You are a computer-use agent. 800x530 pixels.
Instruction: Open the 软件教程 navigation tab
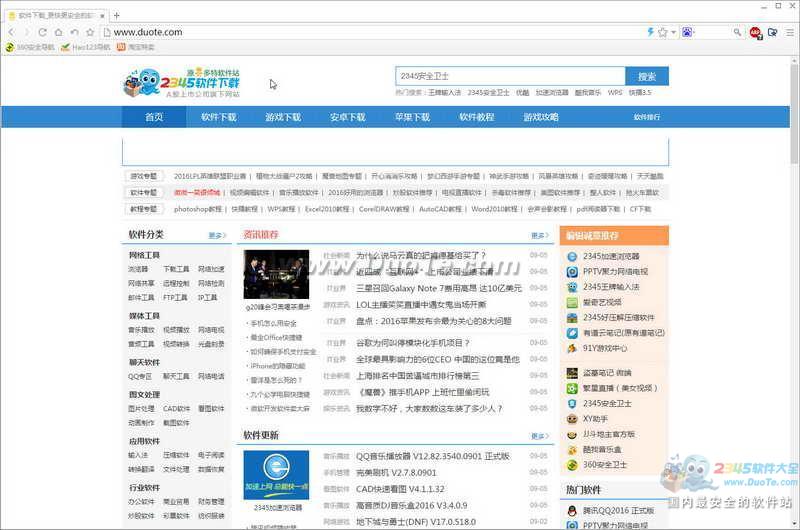click(x=477, y=117)
